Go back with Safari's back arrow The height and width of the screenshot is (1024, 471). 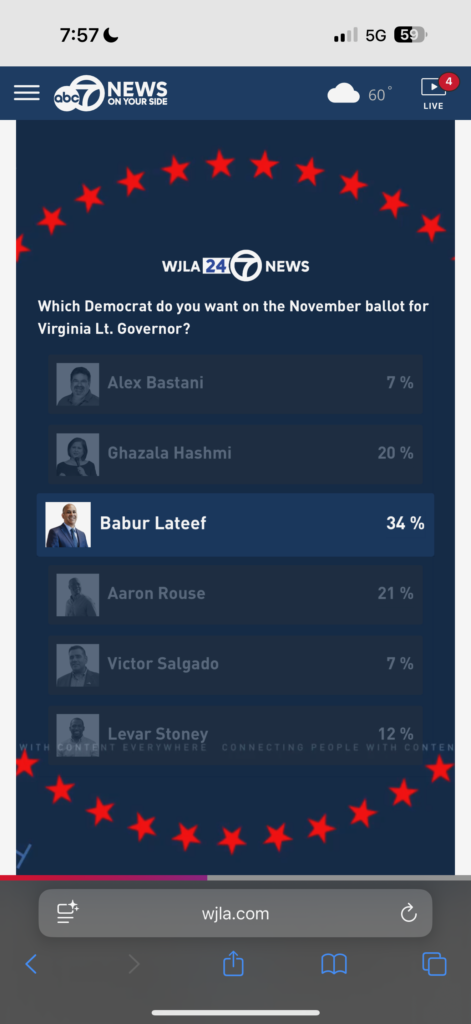[x=31, y=964]
